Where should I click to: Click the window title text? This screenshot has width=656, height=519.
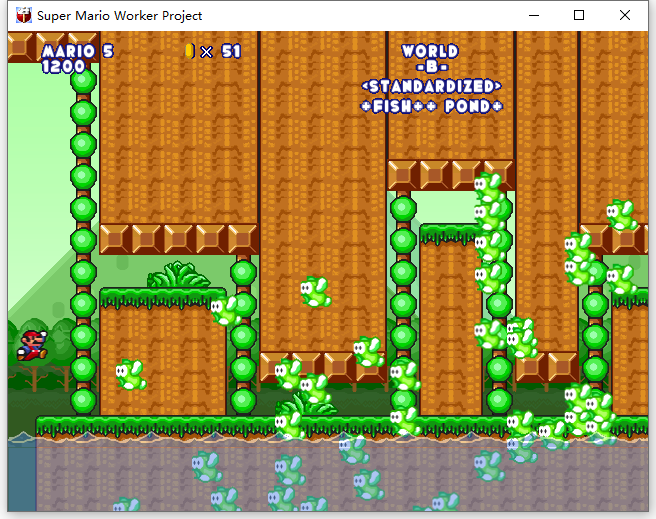pyautogui.click(x=120, y=16)
